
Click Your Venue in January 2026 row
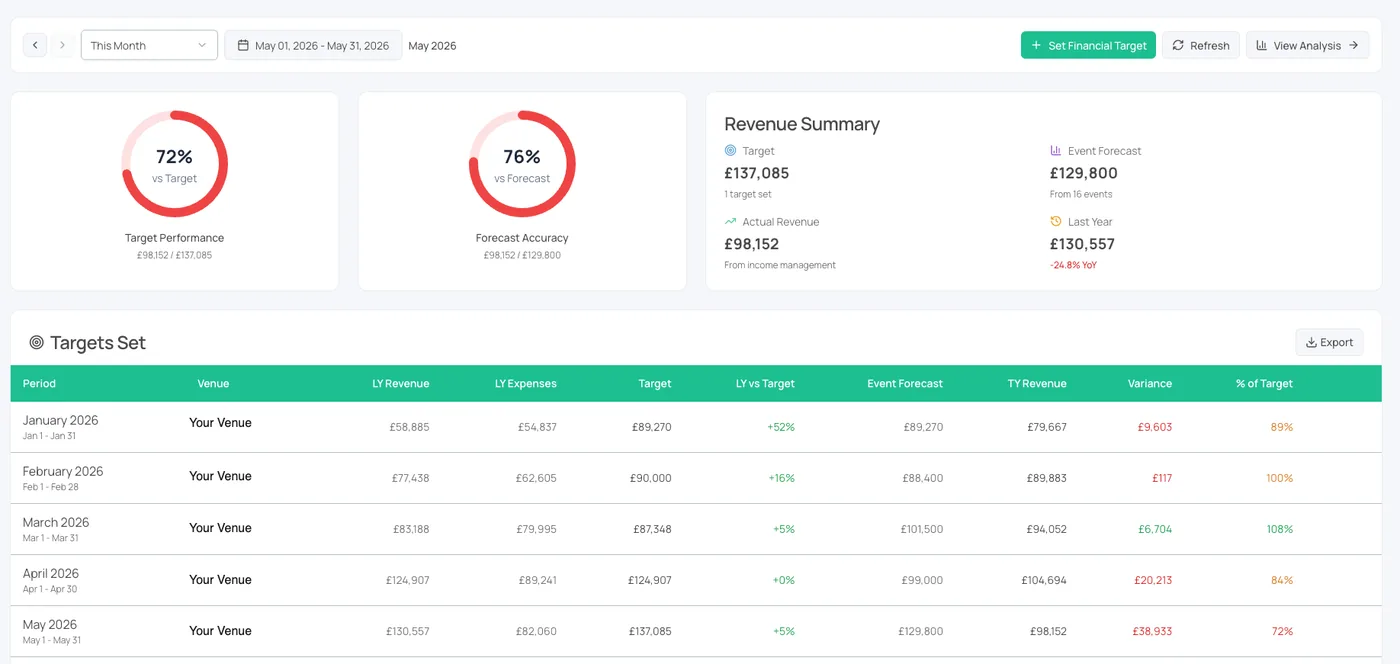point(220,423)
